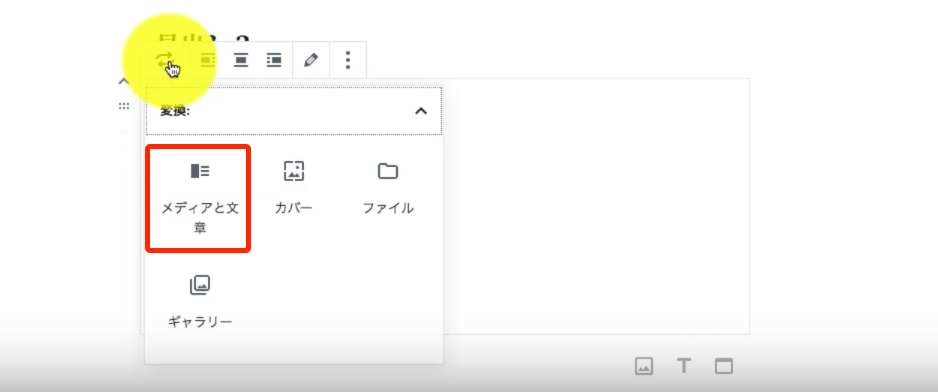Click the six-dot block drag handle

pyautogui.click(x=123, y=107)
